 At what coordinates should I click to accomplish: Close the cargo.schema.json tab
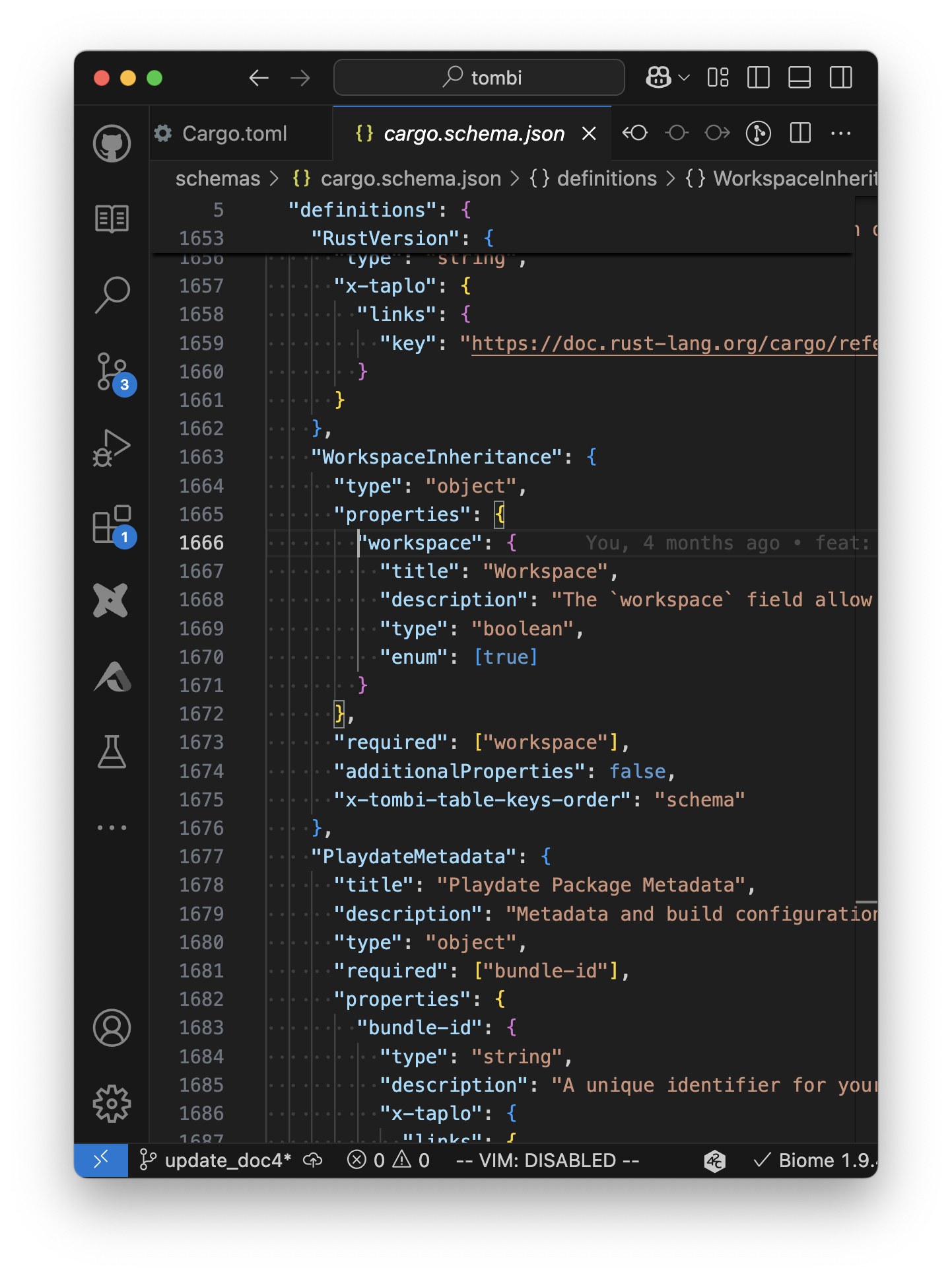click(589, 133)
